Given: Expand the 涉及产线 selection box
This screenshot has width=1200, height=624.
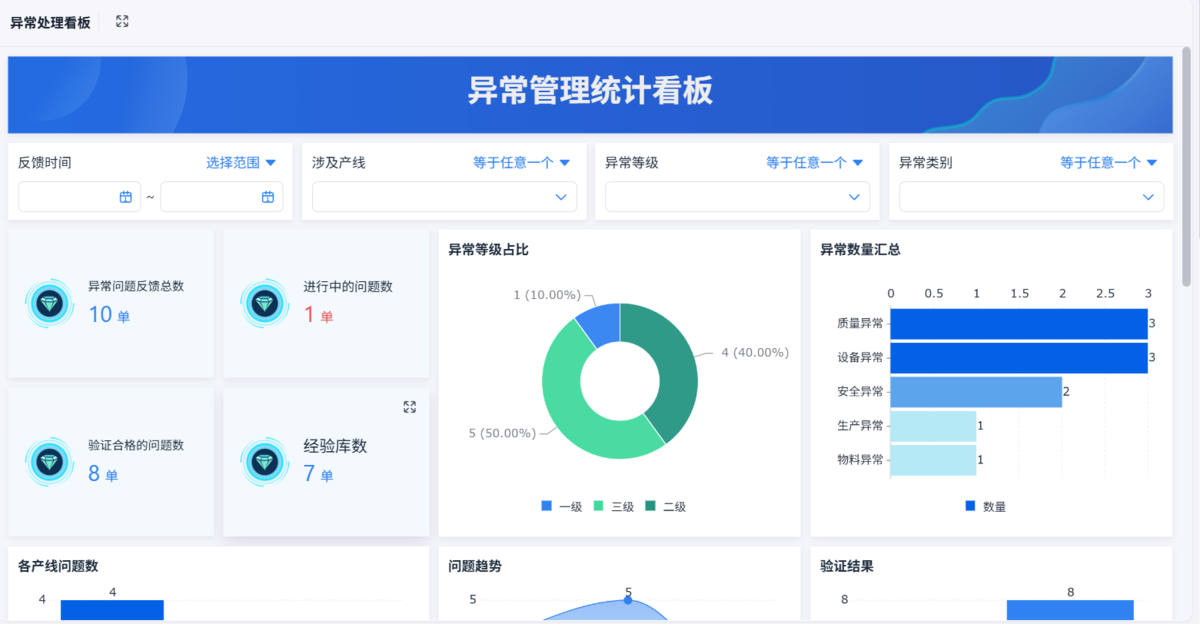Looking at the screenshot, I should (x=444, y=197).
